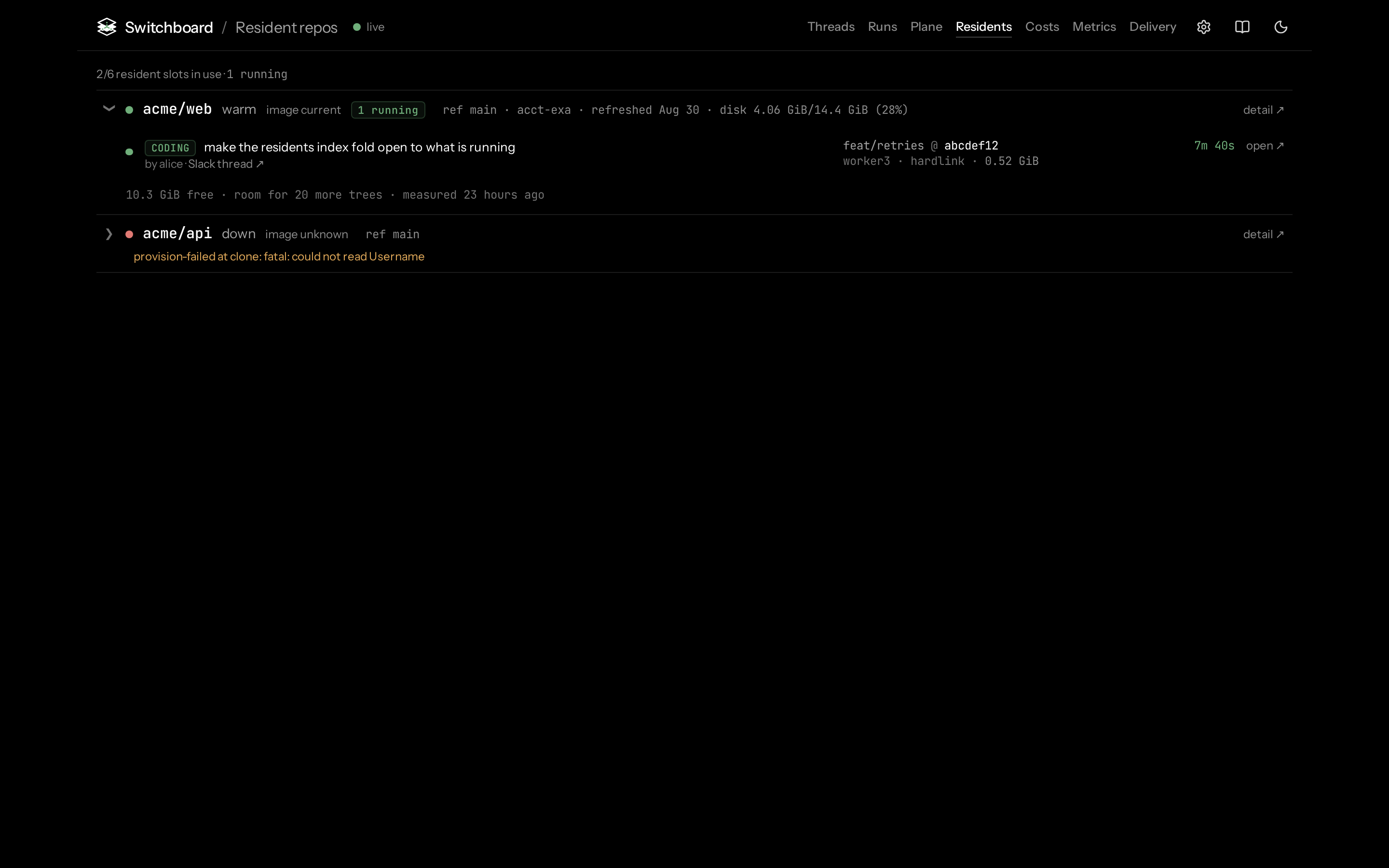
Task: Click the green dot beside the CODING run
Action: [x=129, y=152]
